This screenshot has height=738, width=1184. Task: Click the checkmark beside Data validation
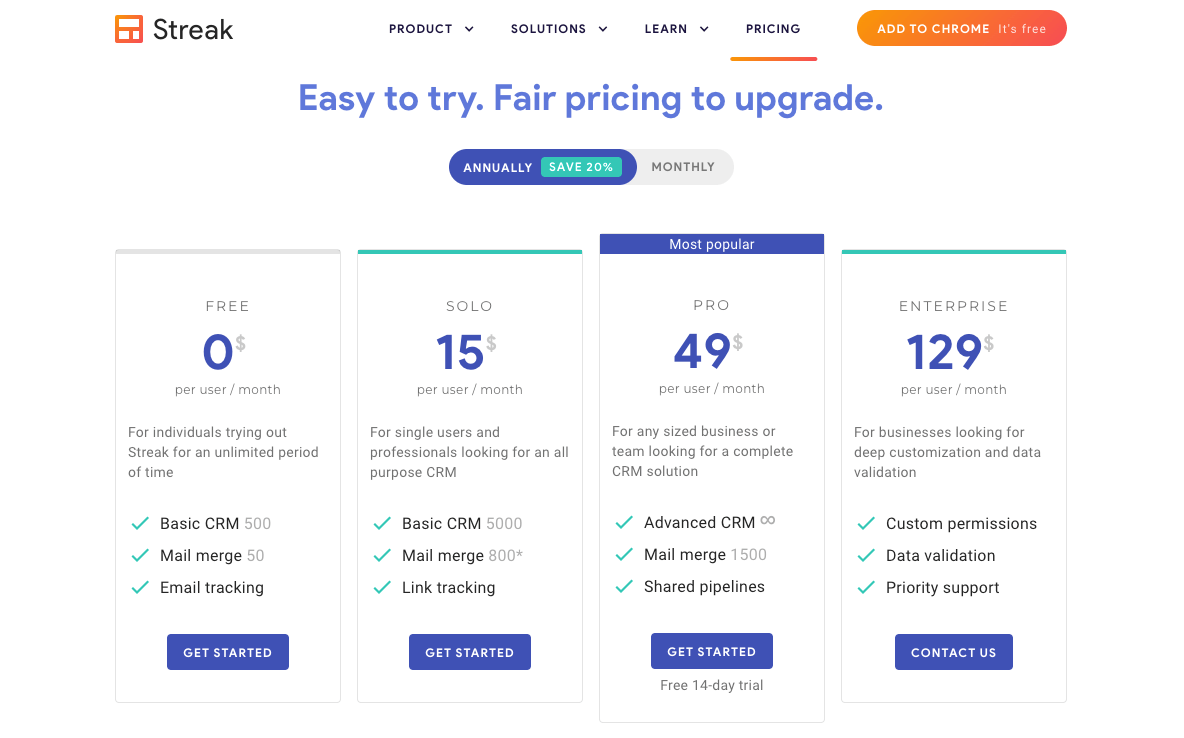click(866, 556)
